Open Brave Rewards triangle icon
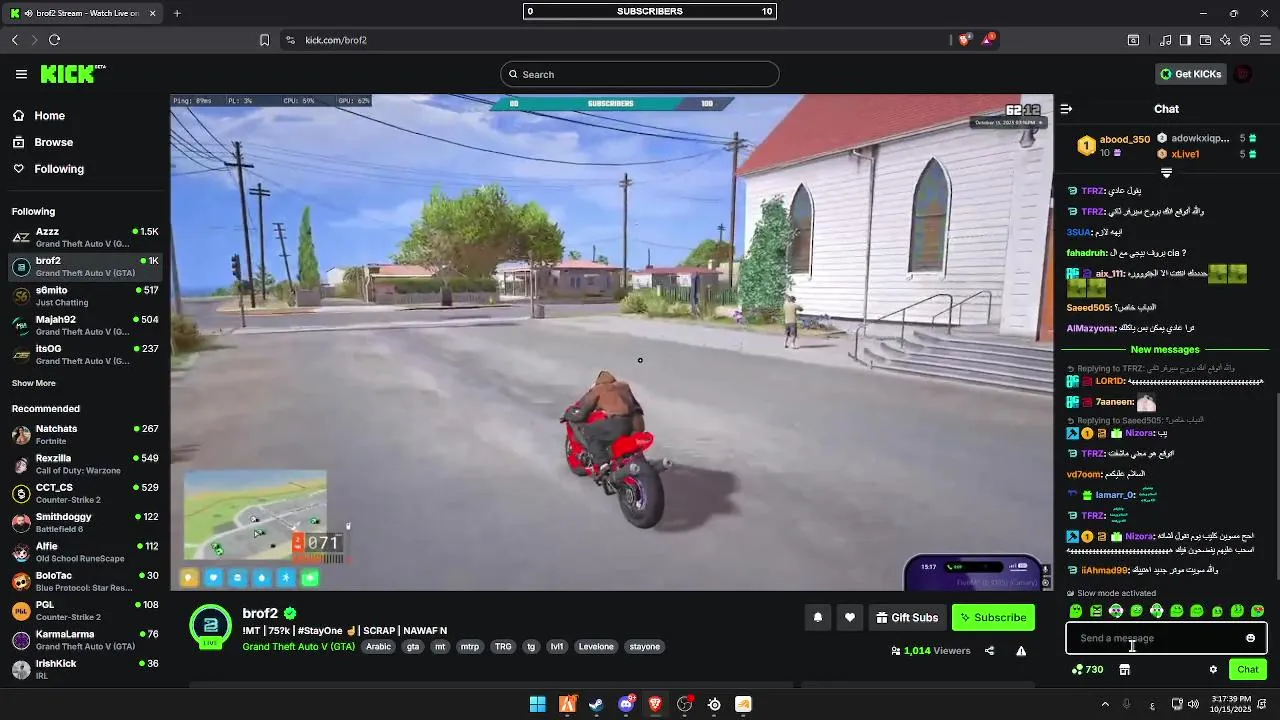The image size is (1280, 720). point(987,40)
